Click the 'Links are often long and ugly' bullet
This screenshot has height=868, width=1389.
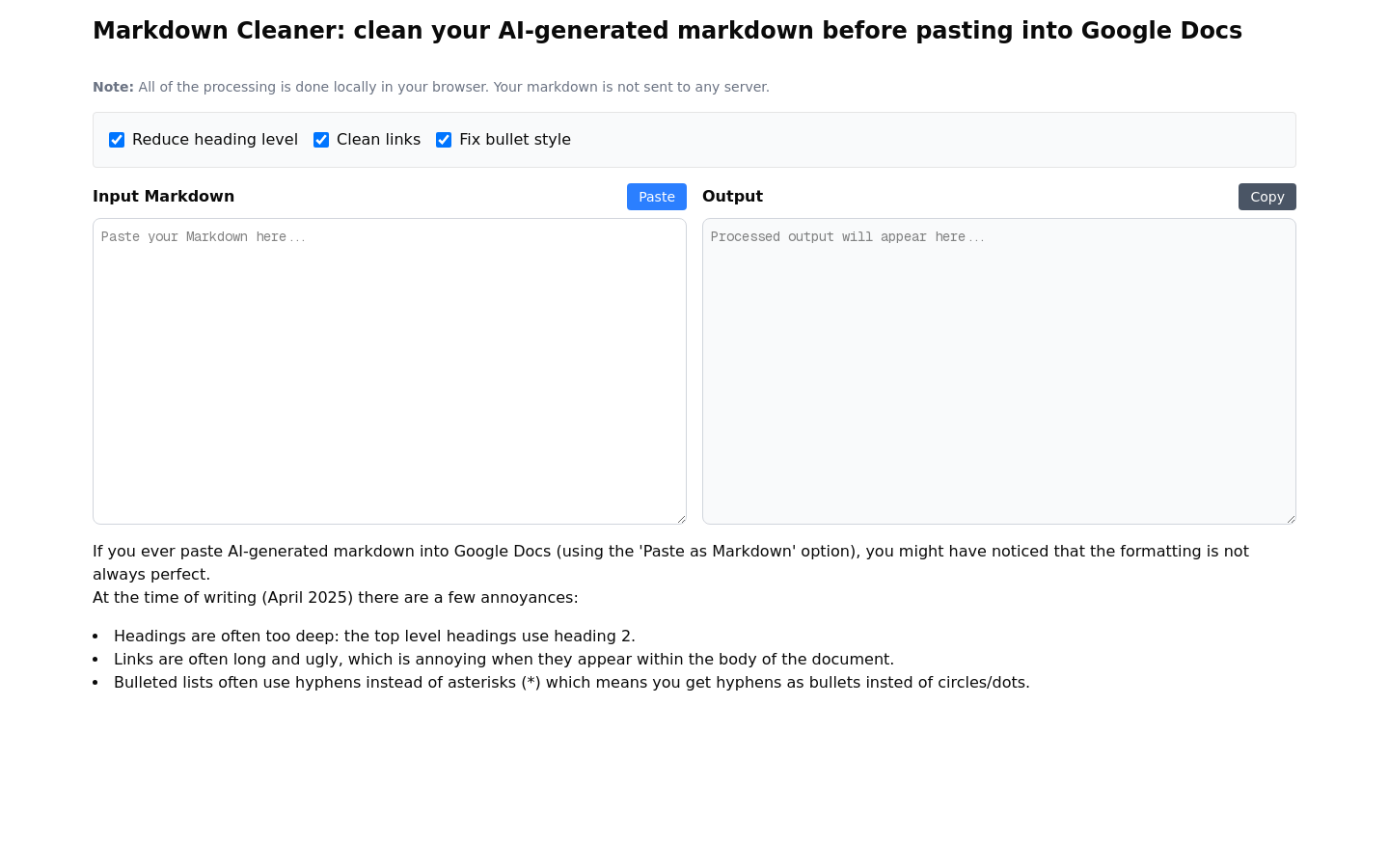[504, 660]
